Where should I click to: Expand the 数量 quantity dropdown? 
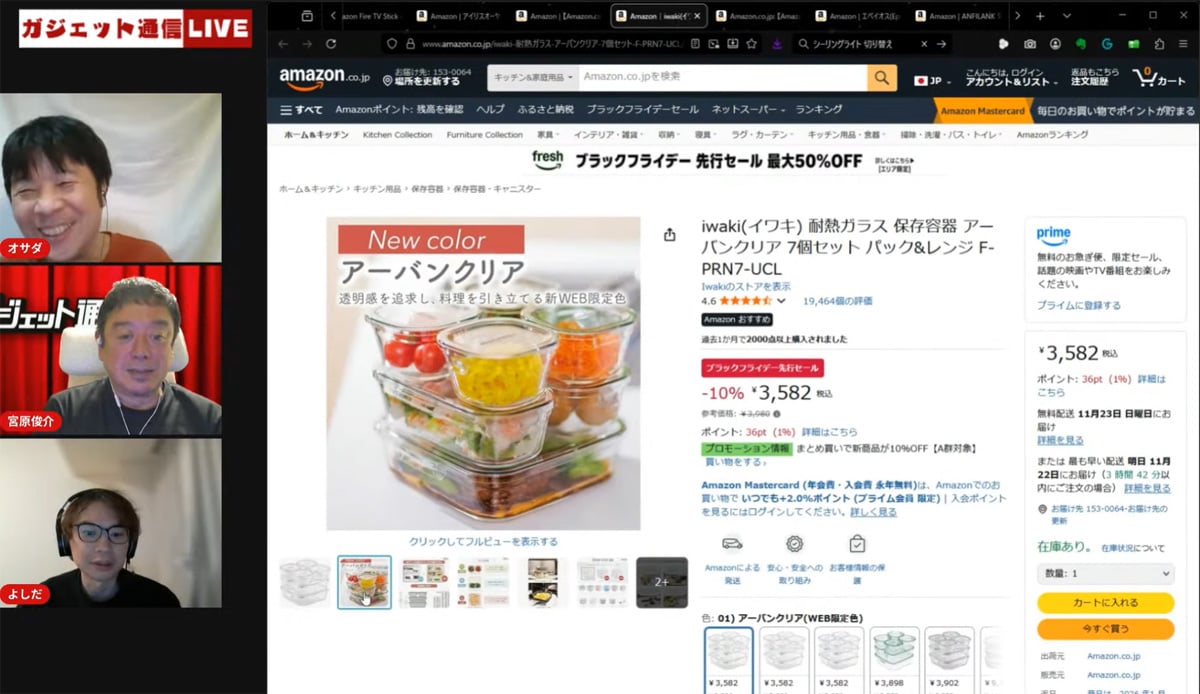[1105, 574]
